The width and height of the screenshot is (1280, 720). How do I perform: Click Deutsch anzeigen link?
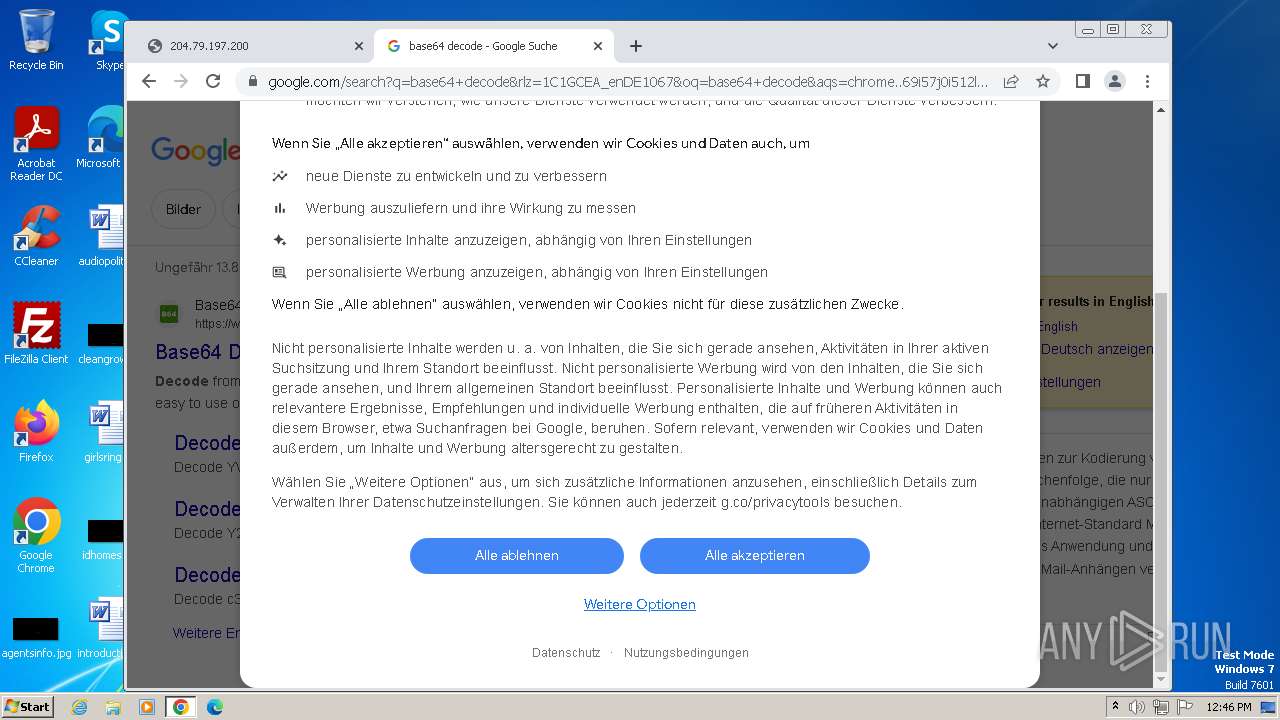[1097, 350]
